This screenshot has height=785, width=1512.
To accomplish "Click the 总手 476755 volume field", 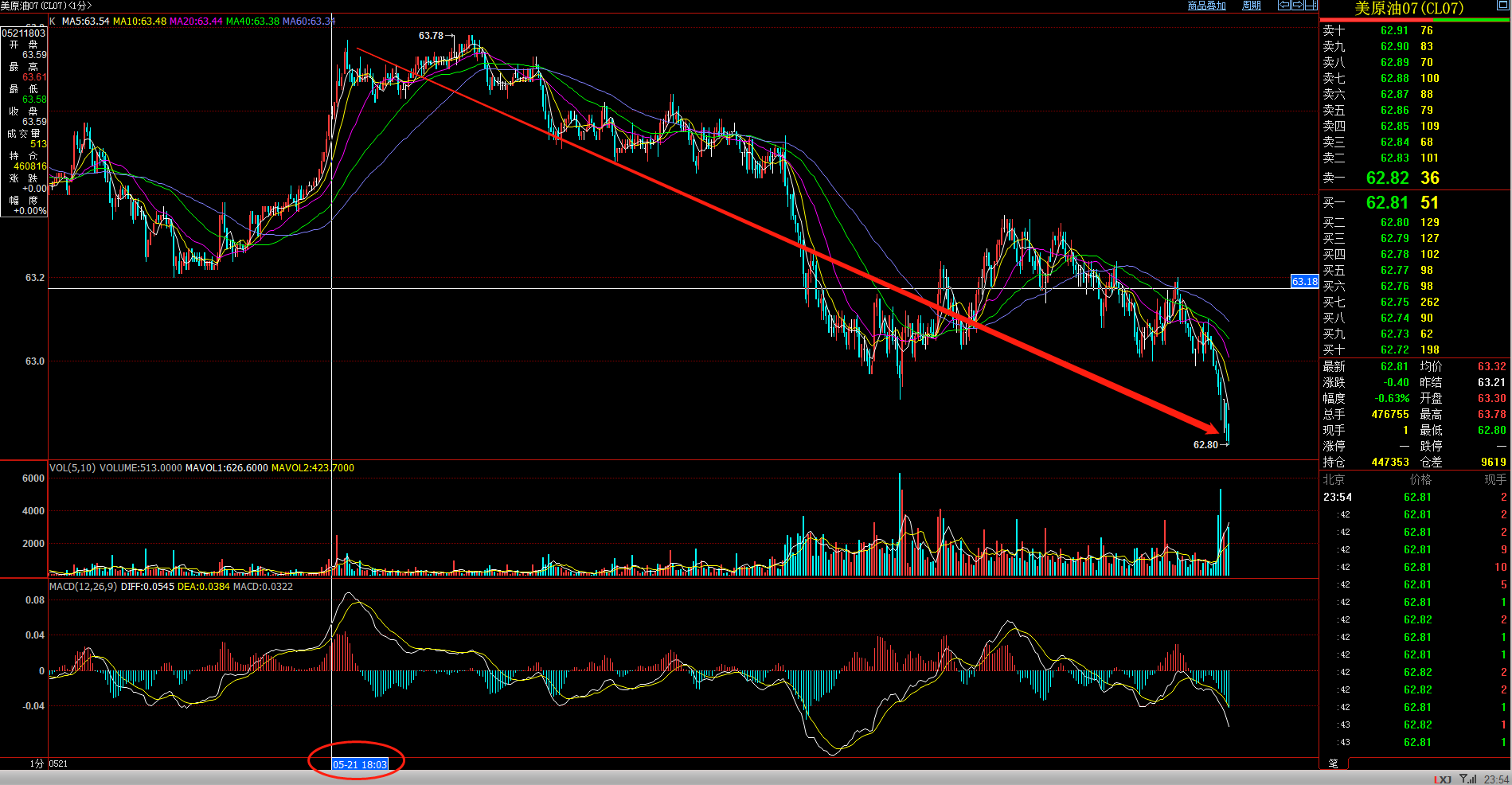I will coord(1366,415).
